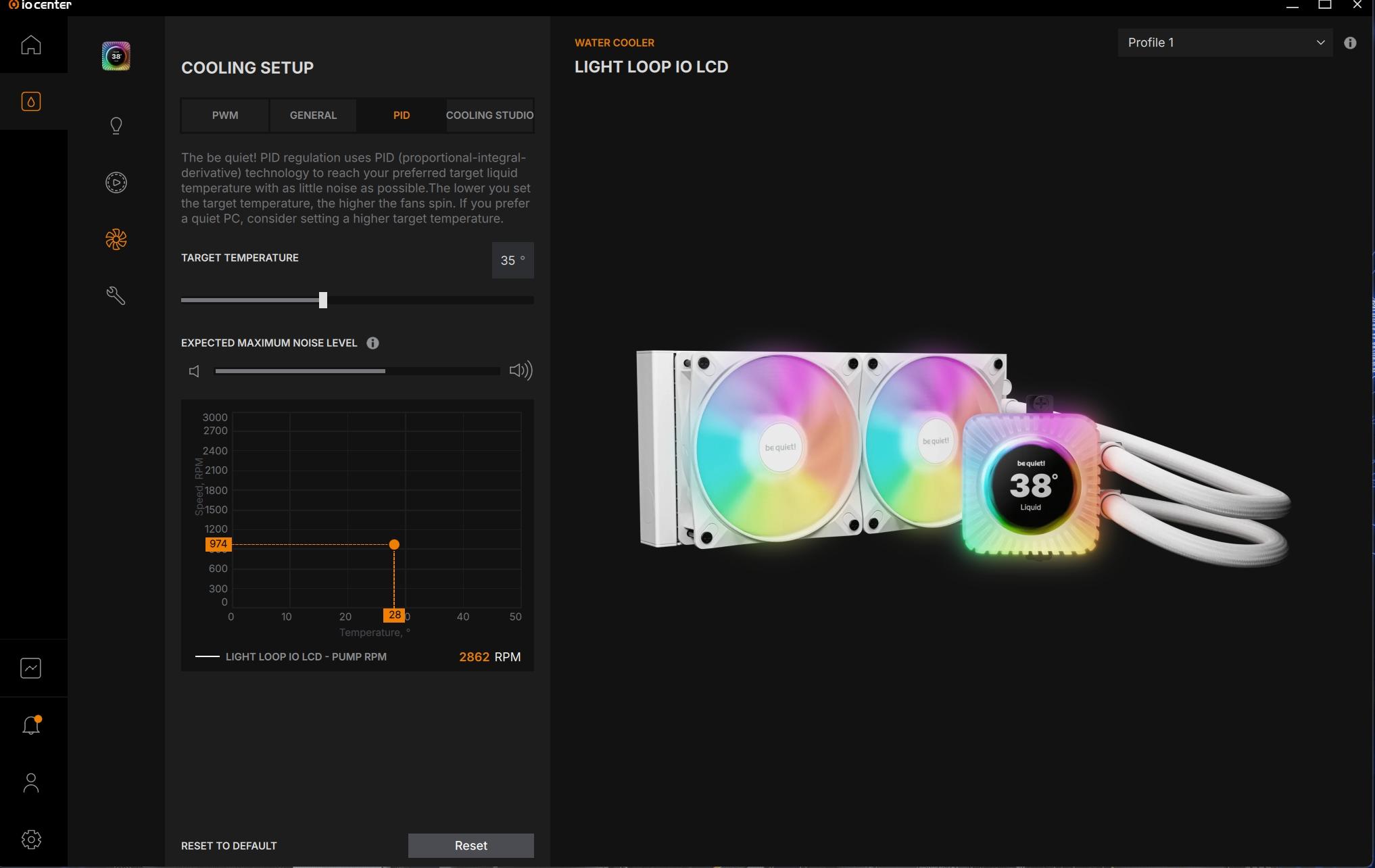Image resolution: width=1375 pixels, height=868 pixels.
Task: Click the io center logo
Action: pyautogui.click(x=40, y=5)
